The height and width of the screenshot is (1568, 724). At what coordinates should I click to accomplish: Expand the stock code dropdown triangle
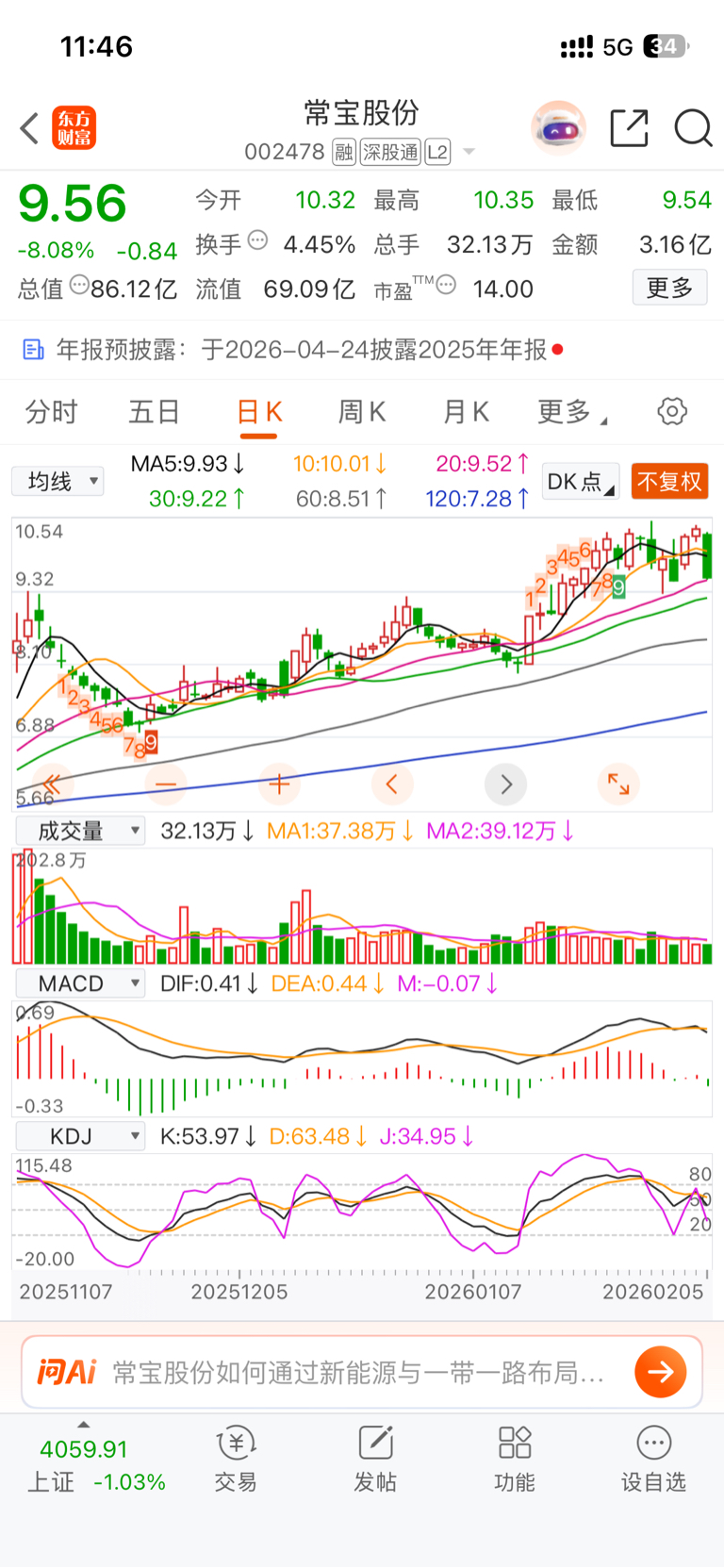coord(469,153)
